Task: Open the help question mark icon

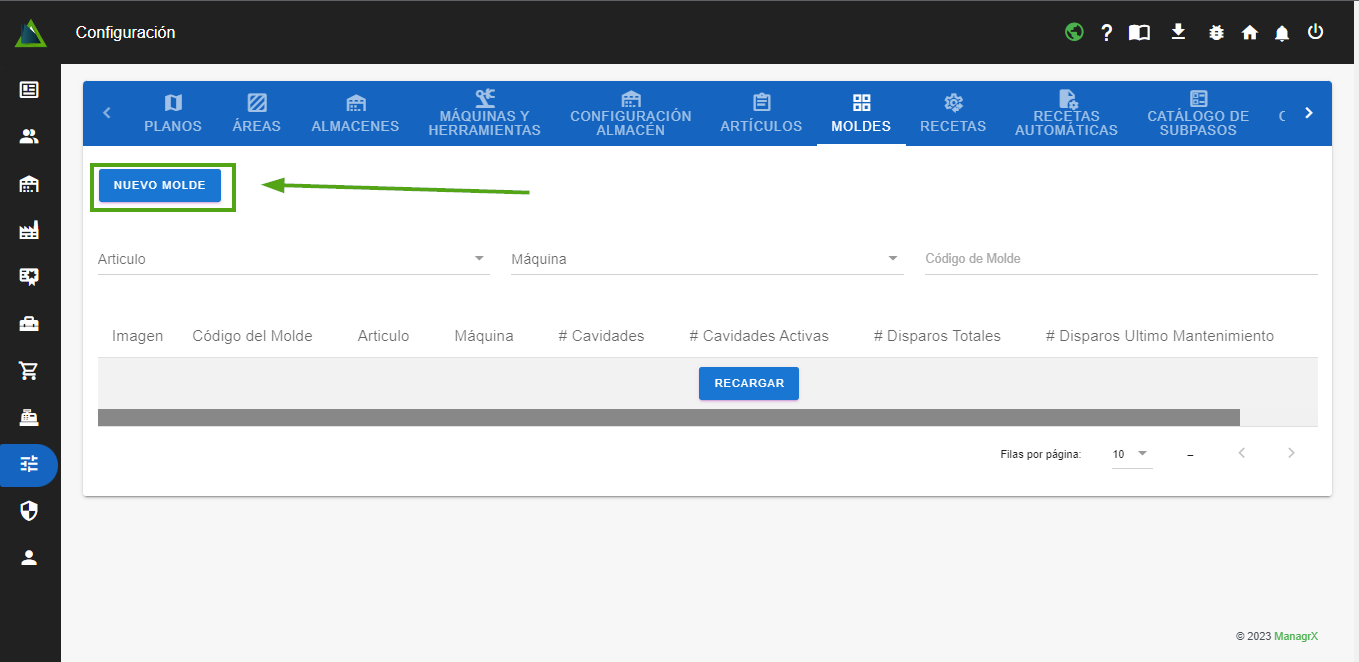Action: [x=1106, y=33]
